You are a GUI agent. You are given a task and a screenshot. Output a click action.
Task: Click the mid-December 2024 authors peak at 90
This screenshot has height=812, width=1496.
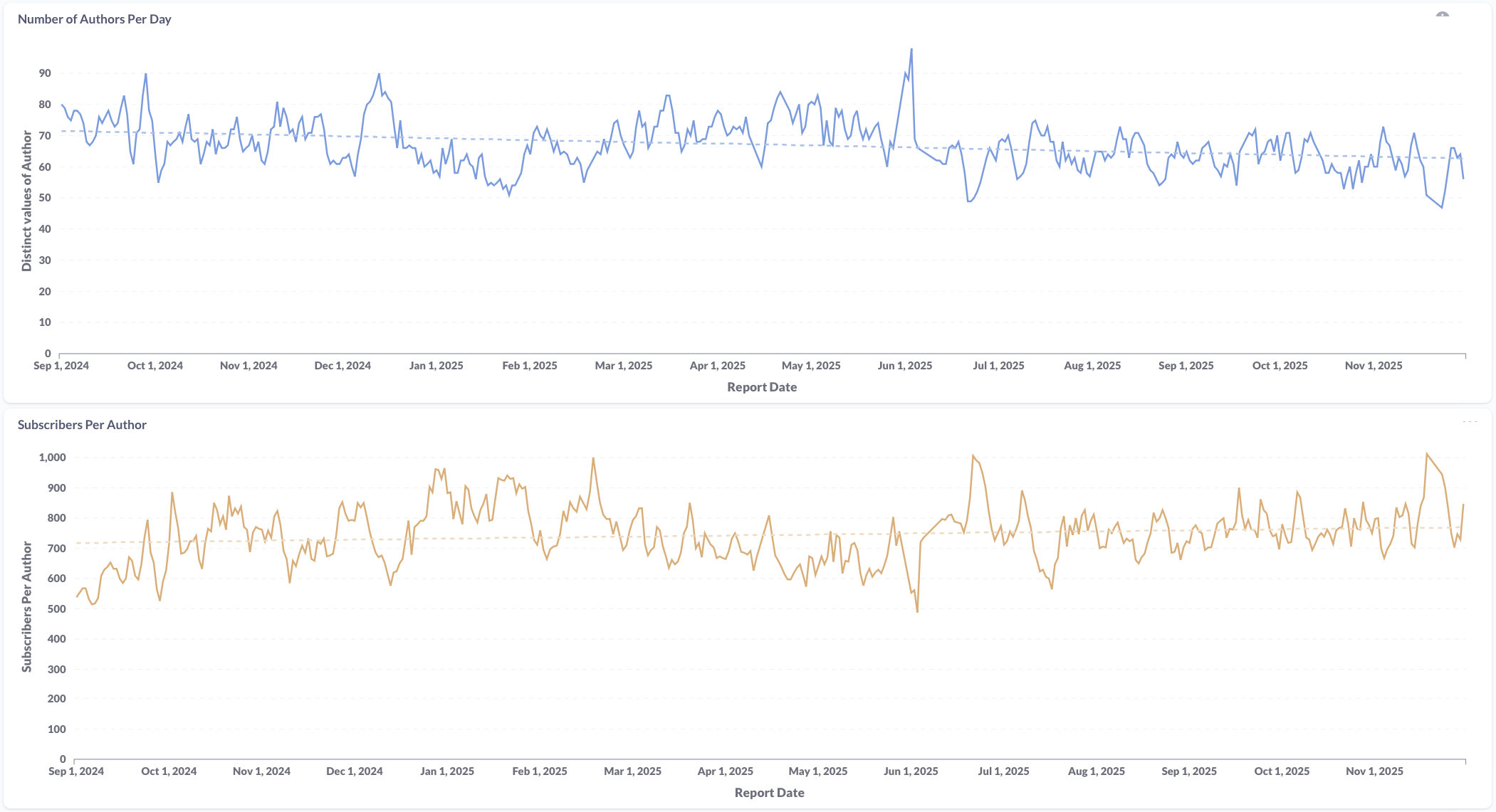tap(379, 74)
